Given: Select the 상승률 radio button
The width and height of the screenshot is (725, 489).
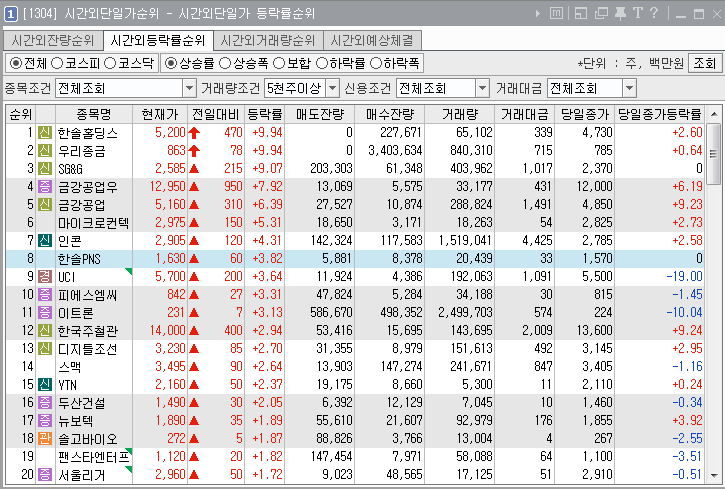Looking at the screenshot, I should 171,63.
